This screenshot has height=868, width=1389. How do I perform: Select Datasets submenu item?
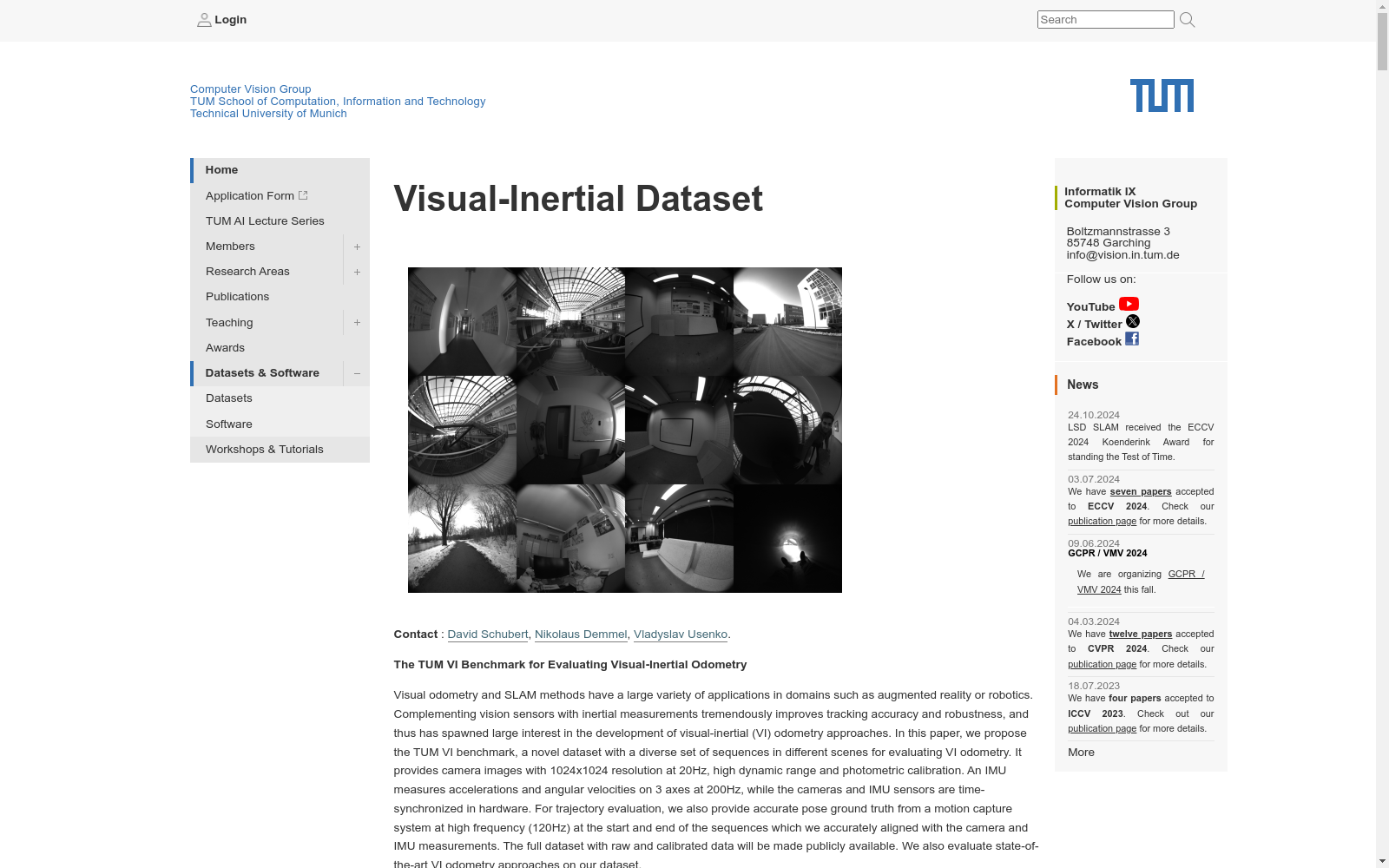[x=280, y=398]
